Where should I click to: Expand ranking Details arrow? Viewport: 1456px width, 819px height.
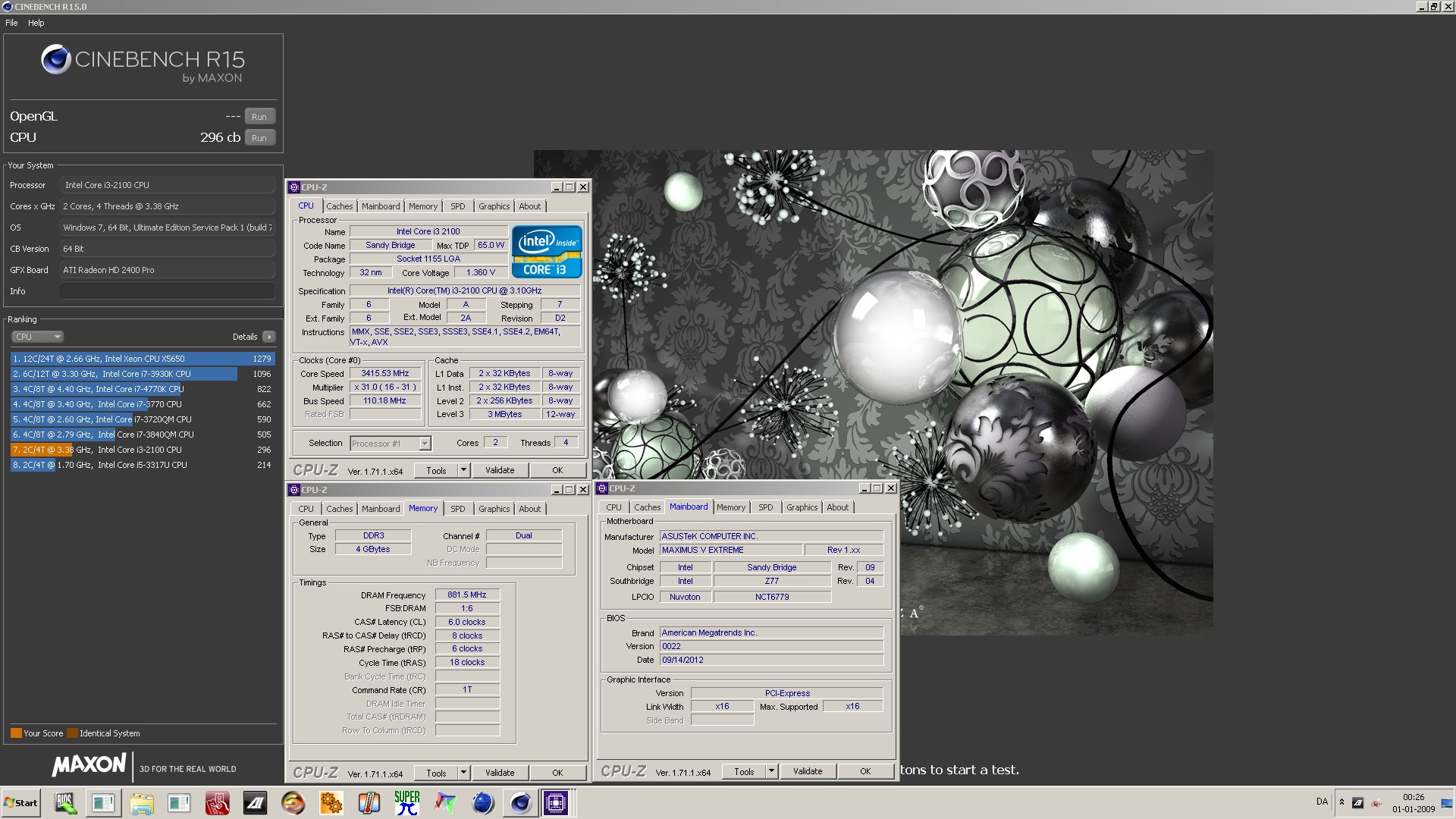[269, 337]
